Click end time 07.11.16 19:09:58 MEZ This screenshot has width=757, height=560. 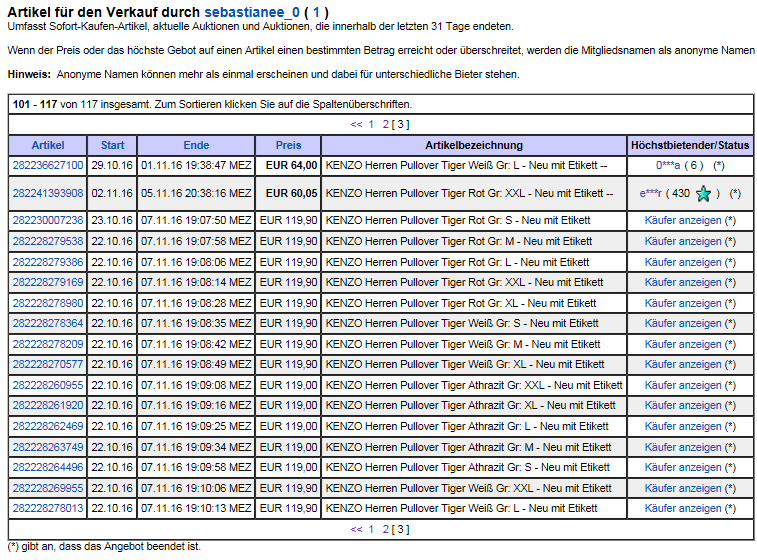click(x=196, y=468)
